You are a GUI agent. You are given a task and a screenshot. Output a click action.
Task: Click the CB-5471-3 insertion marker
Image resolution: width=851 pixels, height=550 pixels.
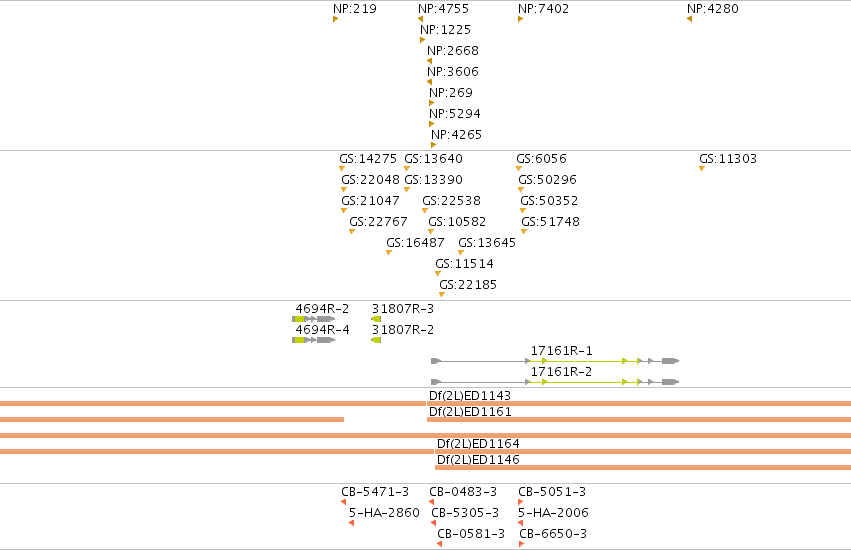344,502
